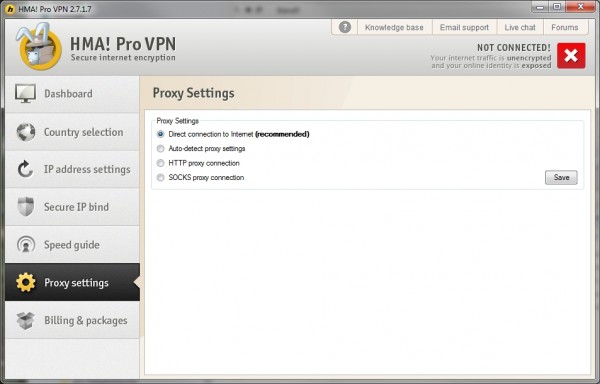The width and height of the screenshot is (600, 384).
Task: Select the Proxy settings menu item
Action: [x=72, y=282]
